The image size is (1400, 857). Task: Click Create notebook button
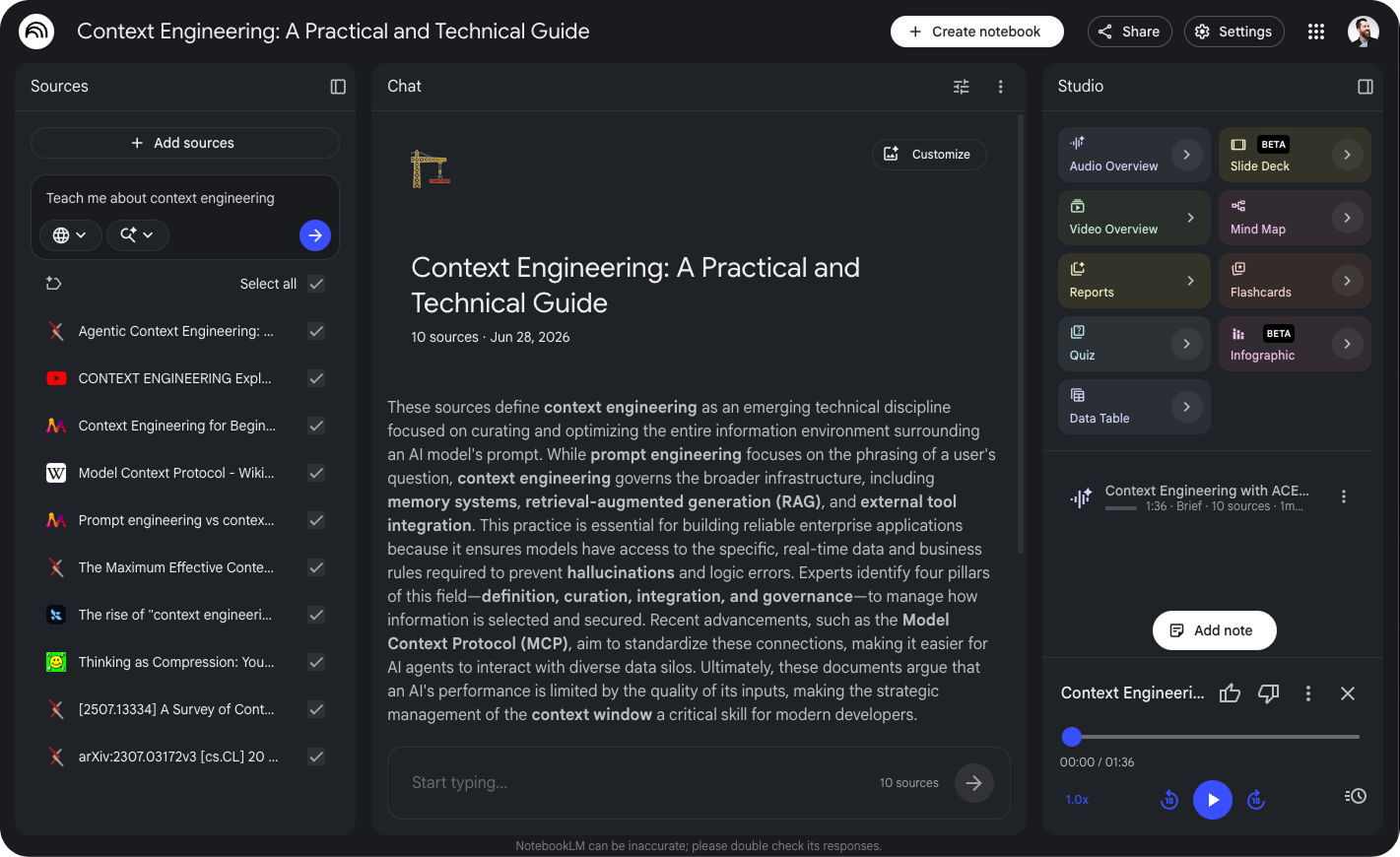click(x=977, y=32)
